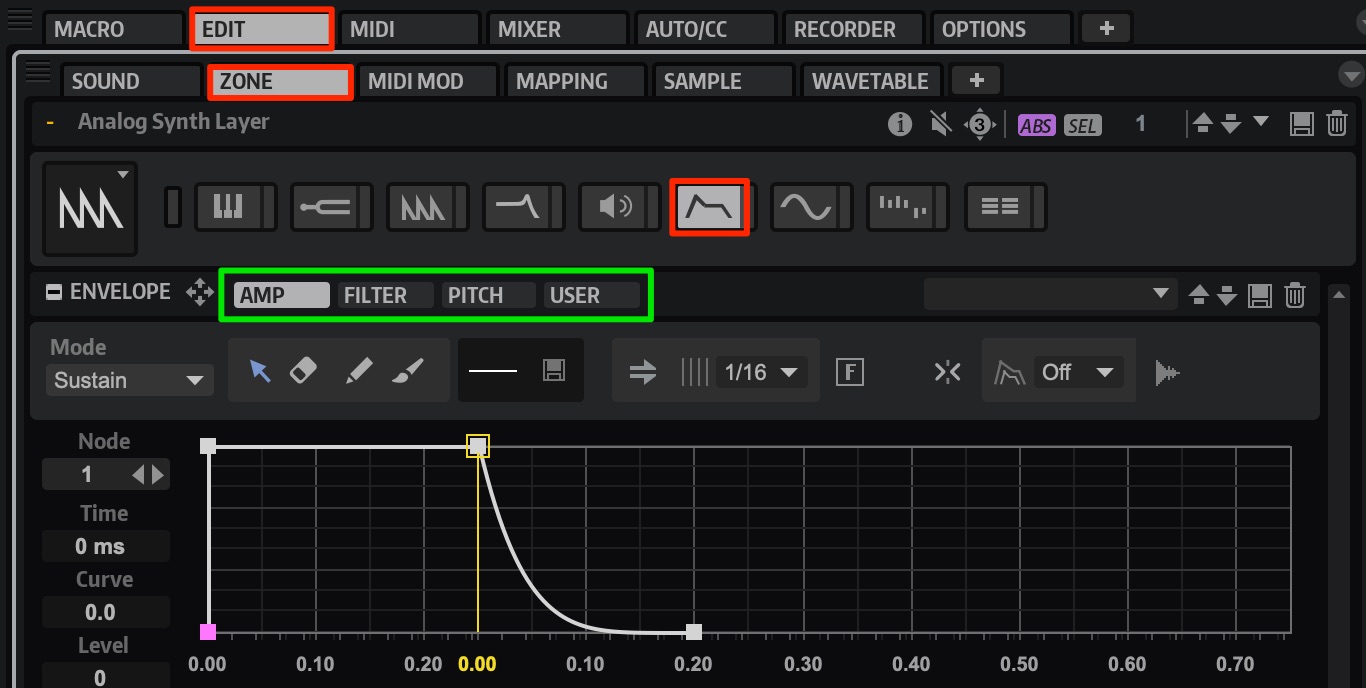Select the FILTER envelope

(x=386, y=295)
